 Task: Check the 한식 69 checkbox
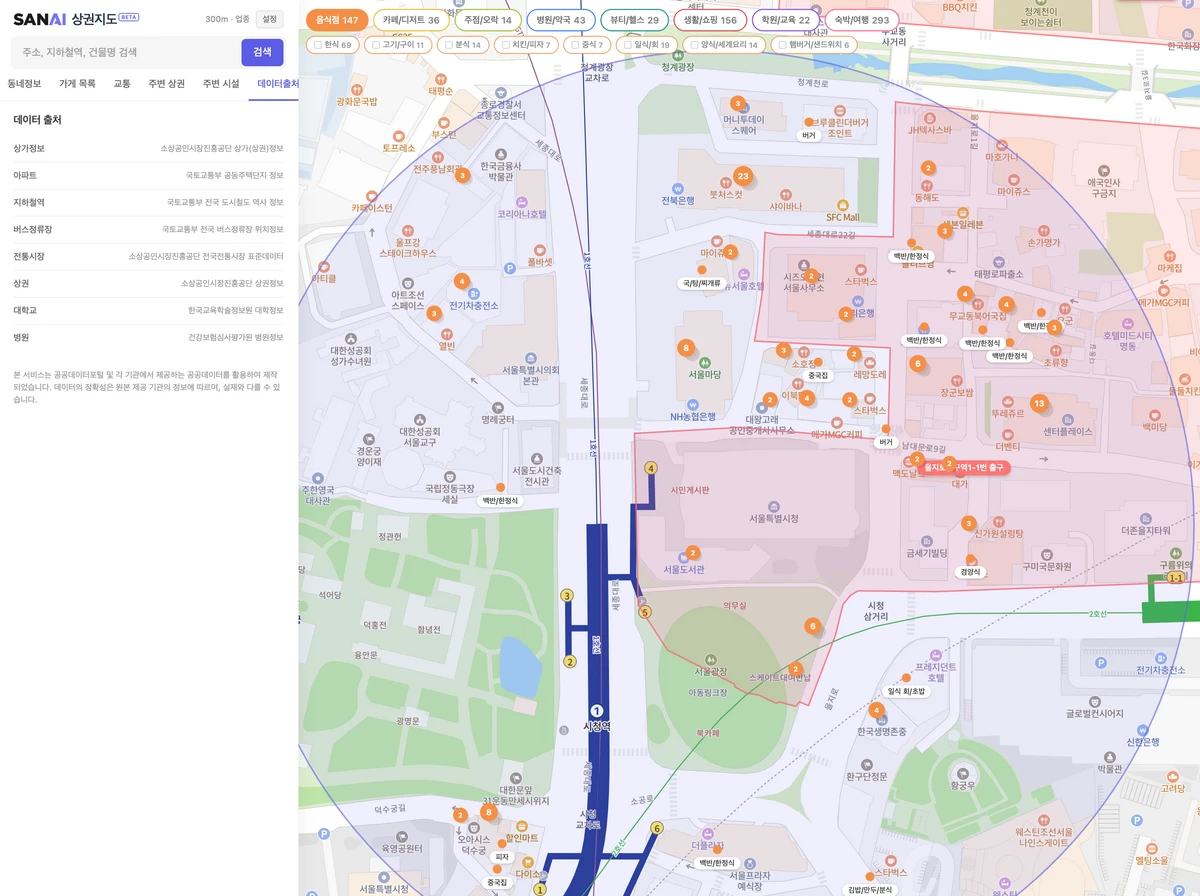(x=317, y=45)
